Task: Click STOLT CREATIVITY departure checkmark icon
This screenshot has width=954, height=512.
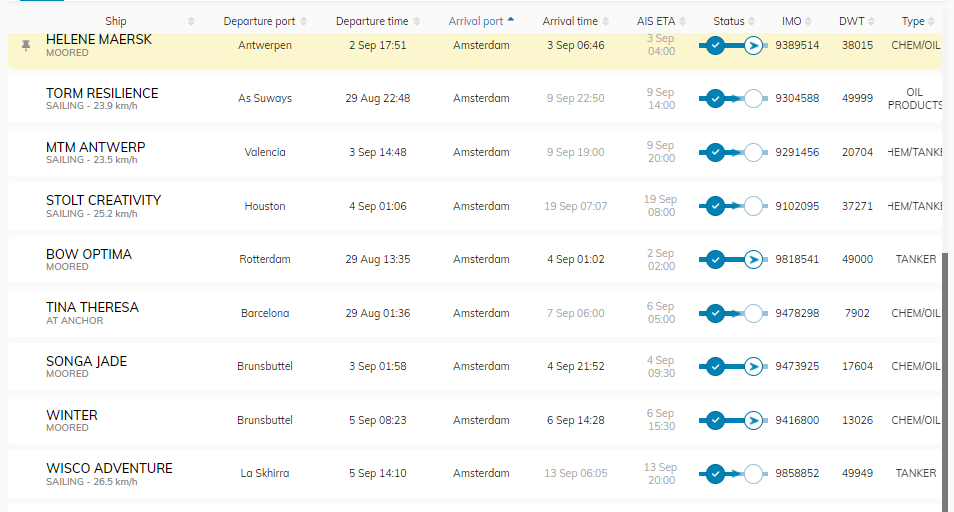Action: [x=715, y=206]
